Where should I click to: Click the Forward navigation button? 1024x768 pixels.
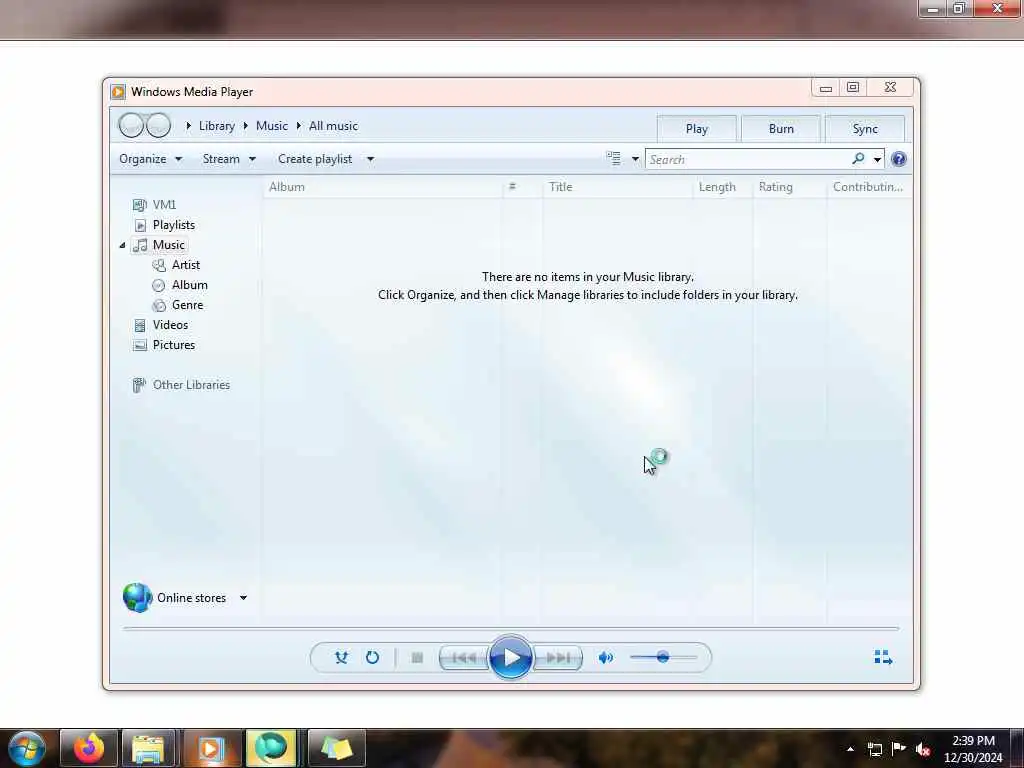(x=158, y=125)
